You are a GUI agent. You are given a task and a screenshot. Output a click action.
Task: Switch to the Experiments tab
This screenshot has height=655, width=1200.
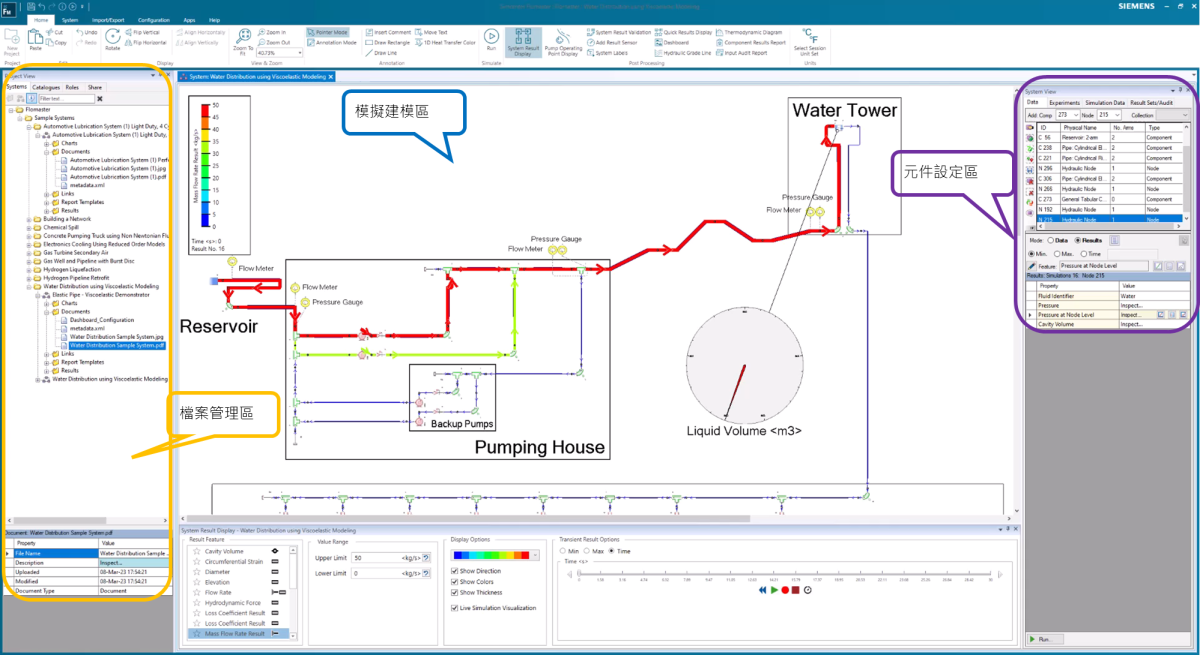coord(1064,102)
